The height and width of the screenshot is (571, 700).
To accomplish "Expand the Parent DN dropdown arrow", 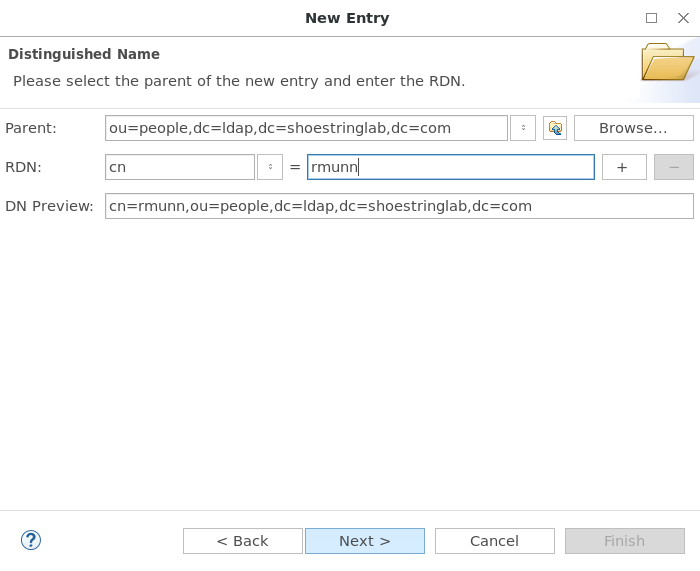I will (x=523, y=128).
